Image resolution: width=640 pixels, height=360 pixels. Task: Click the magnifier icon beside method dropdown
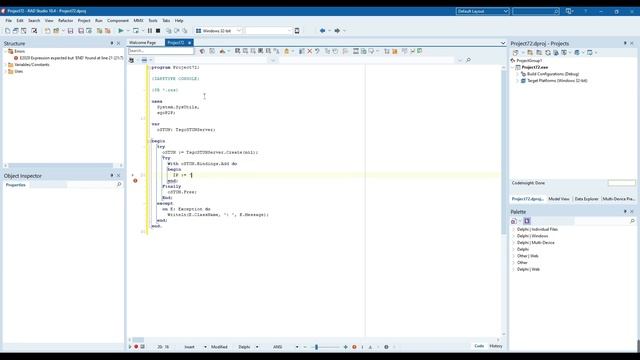tap(468, 60)
